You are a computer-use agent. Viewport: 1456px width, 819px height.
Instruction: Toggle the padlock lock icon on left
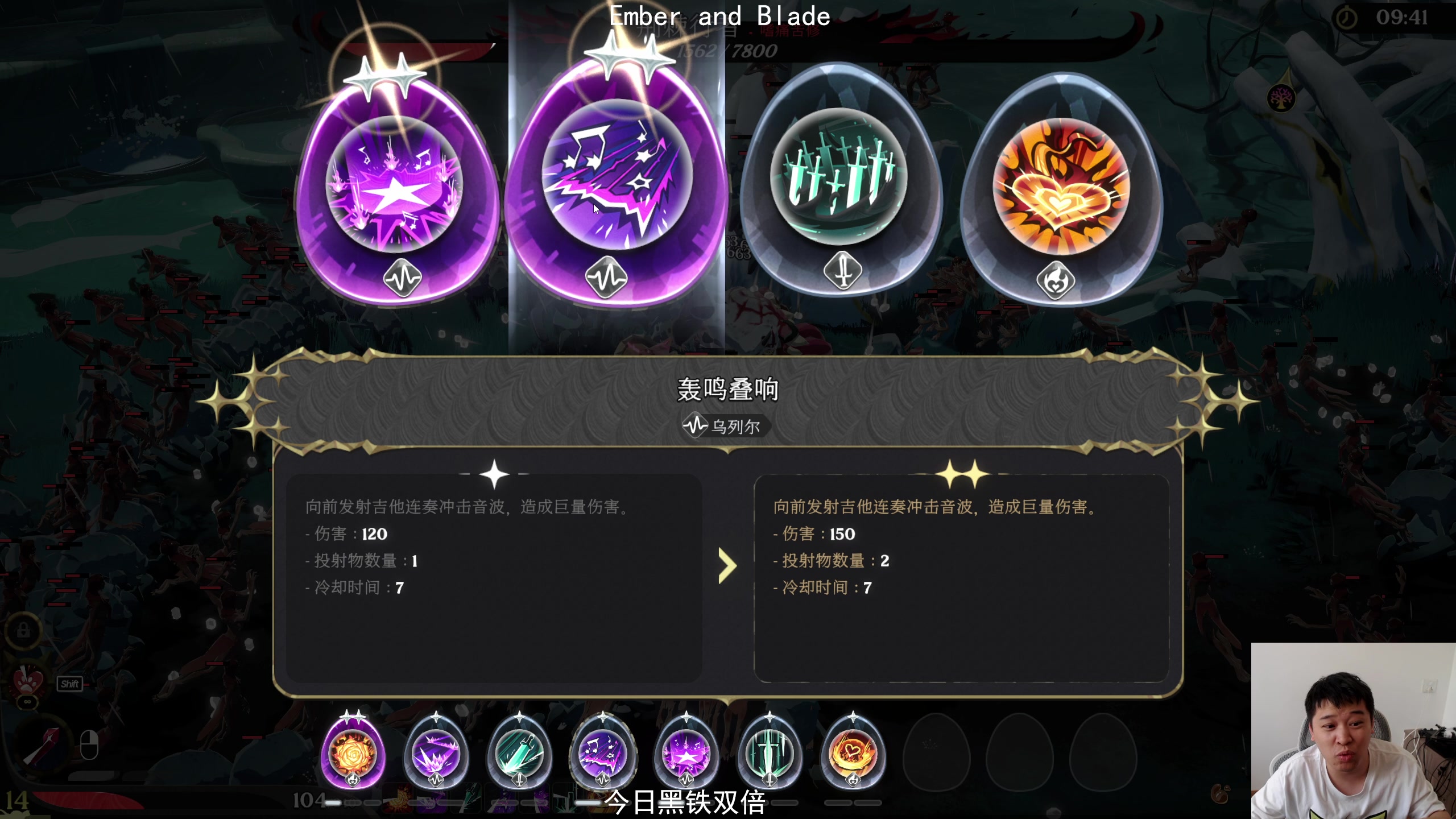(23, 630)
